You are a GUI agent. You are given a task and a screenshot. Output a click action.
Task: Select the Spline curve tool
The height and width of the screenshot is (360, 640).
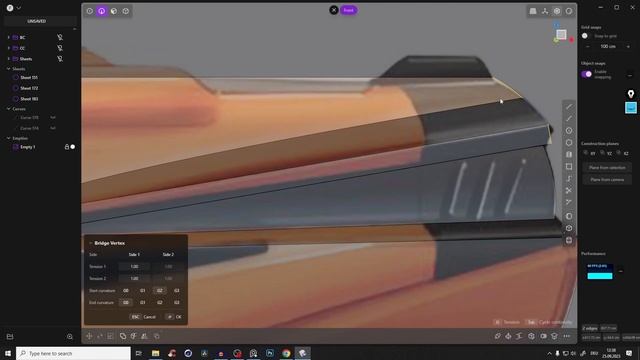pyautogui.click(x=569, y=178)
